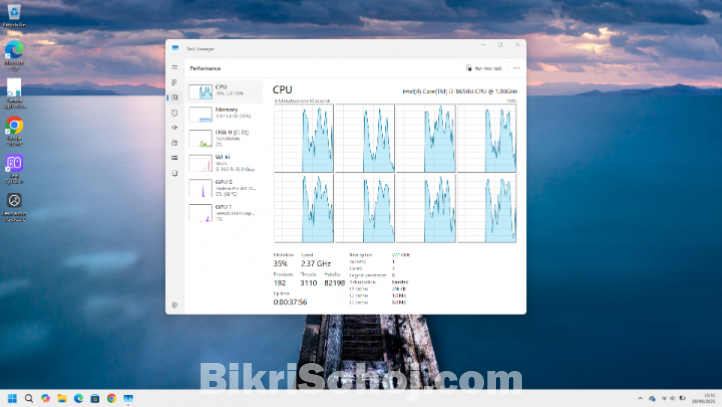Image resolution: width=722 pixels, height=407 pixels.
Task: Select the GPU 0 performance item
Action: click(225, 187)
